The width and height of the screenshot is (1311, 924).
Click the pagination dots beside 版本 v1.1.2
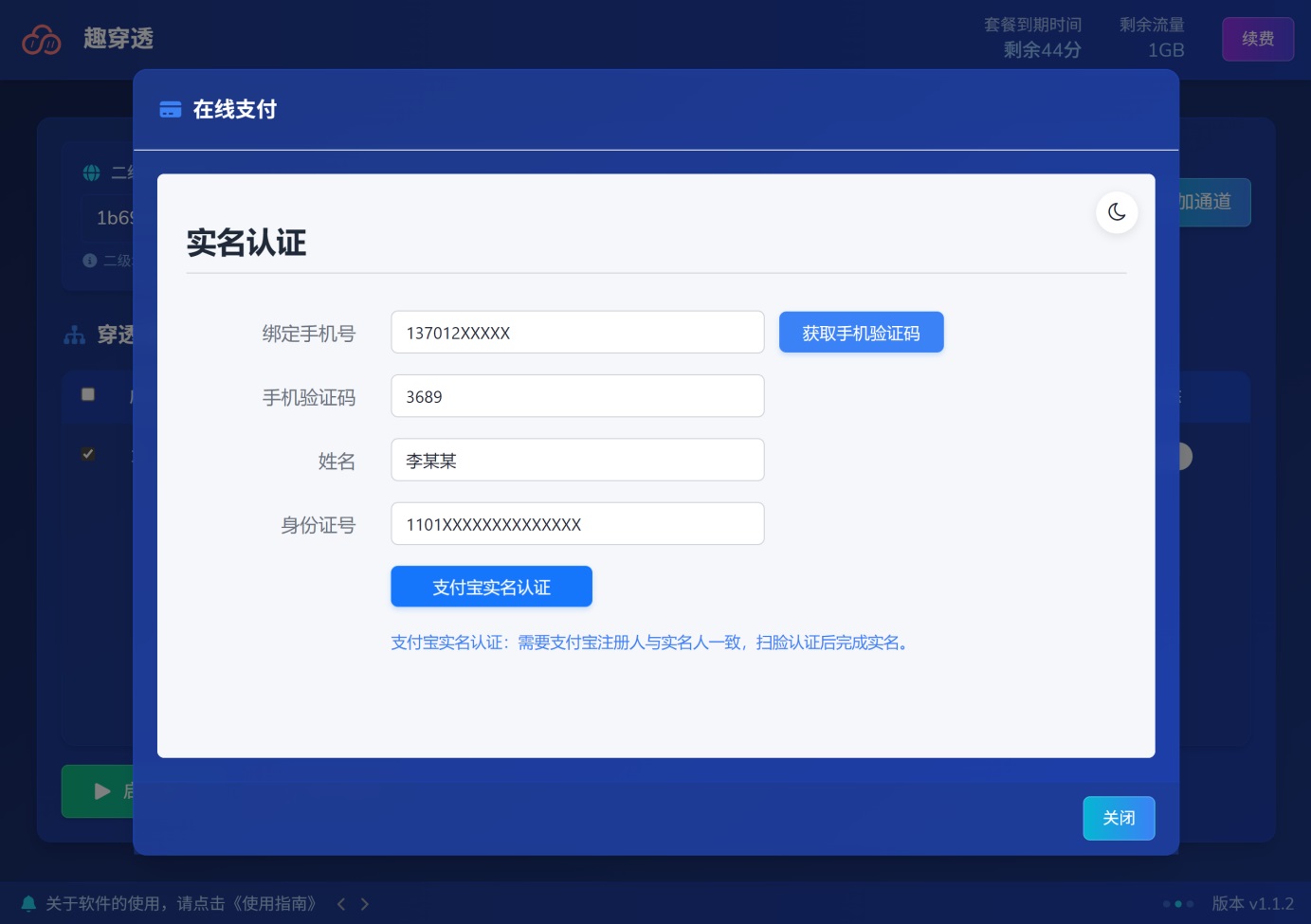click(x=1178, y=903)
